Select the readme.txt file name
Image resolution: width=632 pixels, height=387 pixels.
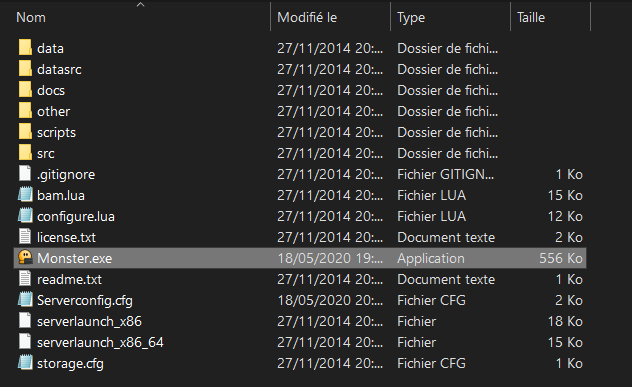[69, 279]
